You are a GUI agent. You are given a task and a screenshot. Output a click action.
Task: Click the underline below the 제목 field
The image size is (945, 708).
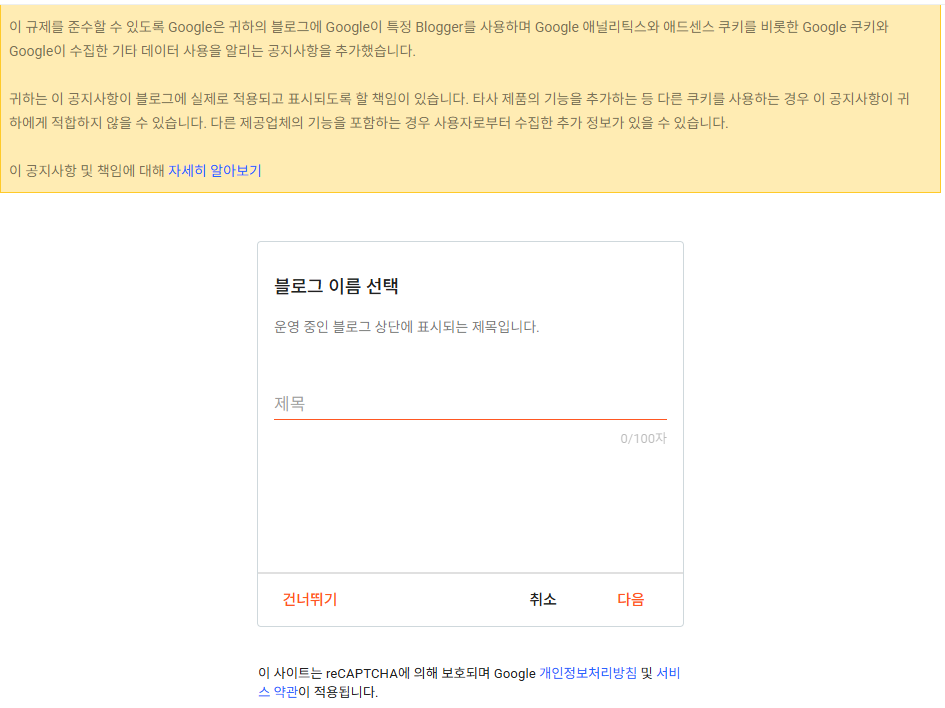coord(470,418)
